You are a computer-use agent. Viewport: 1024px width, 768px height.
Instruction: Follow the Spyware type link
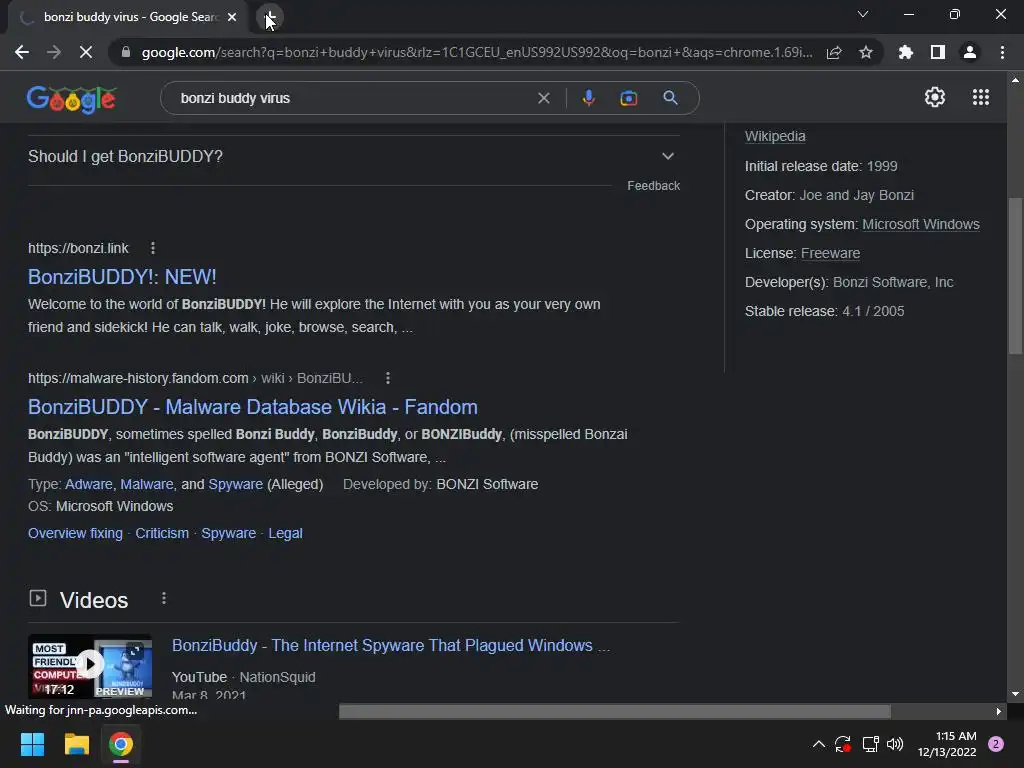[x=235, y=484]
